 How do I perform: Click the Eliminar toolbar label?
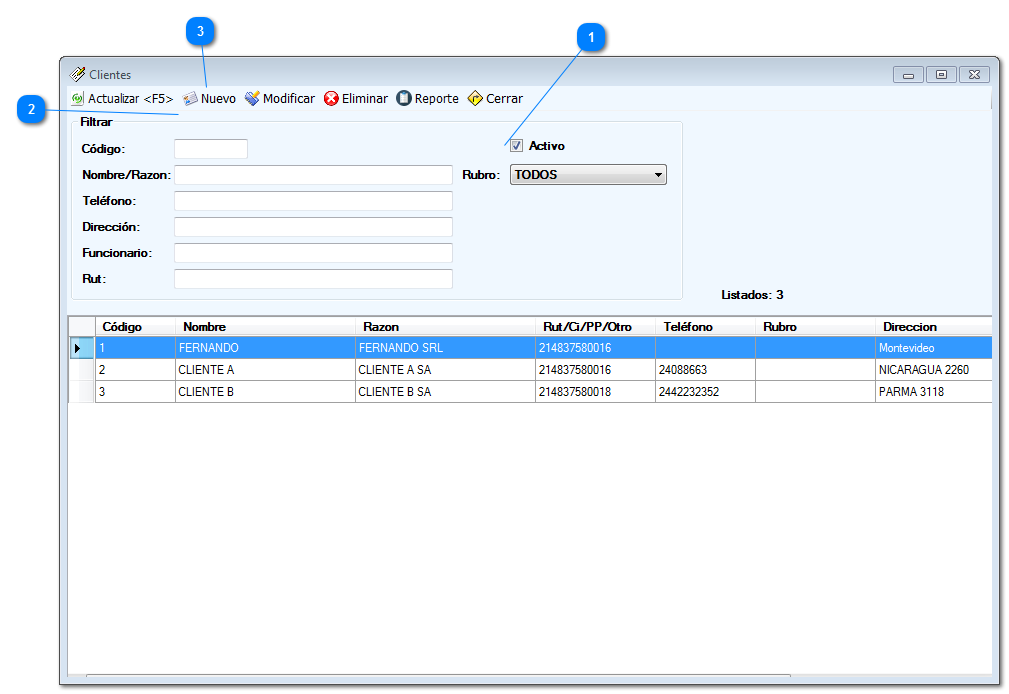point(365,98)
